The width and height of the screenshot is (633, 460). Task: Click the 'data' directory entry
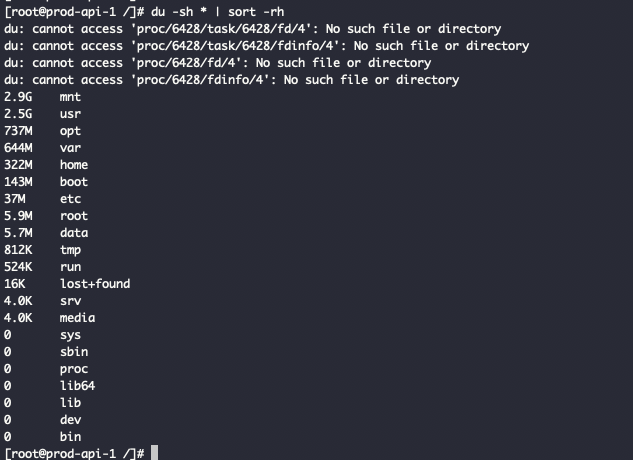(74, 233)
